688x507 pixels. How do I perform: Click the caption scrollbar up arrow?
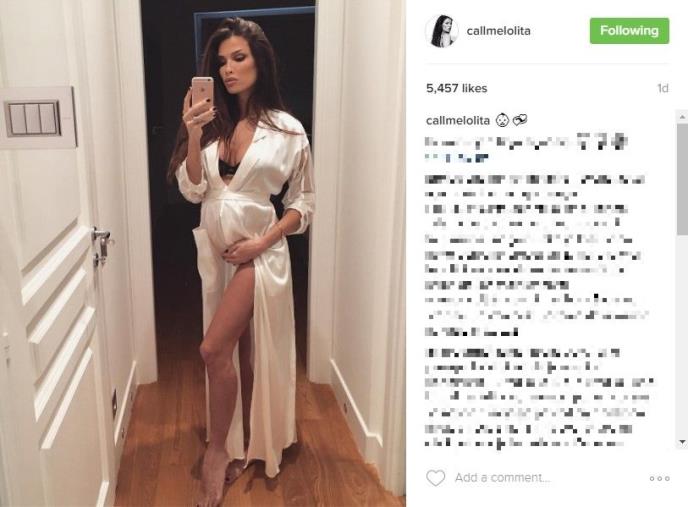[682, 116]
